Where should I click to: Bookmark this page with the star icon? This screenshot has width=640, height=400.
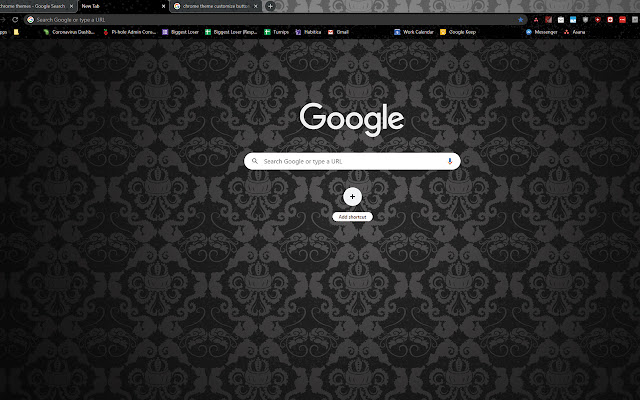click(x=520, y=20)
